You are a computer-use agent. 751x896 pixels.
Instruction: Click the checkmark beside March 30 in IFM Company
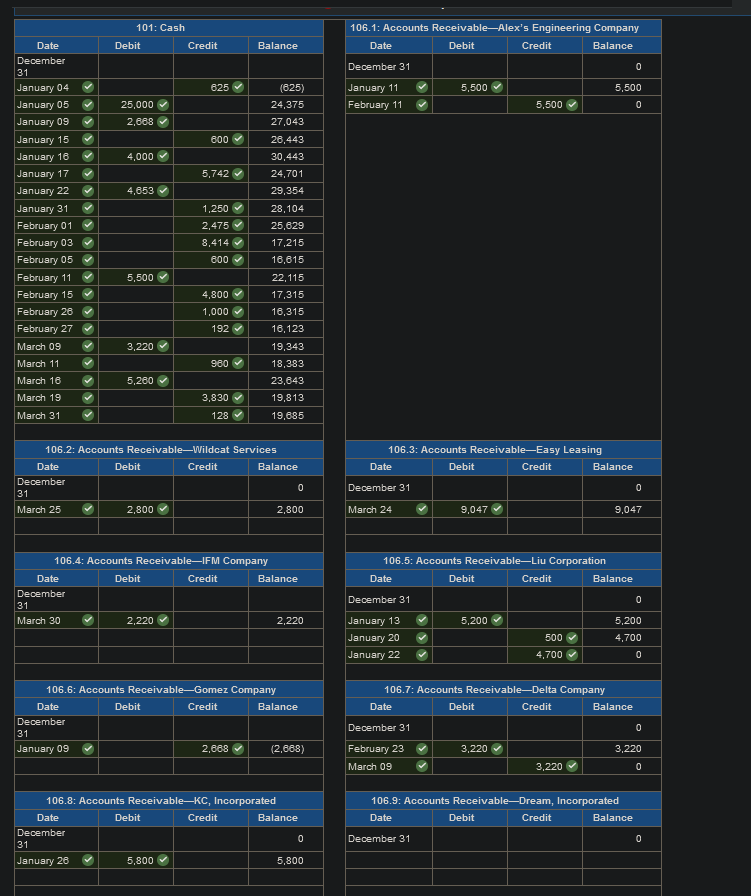88,620
